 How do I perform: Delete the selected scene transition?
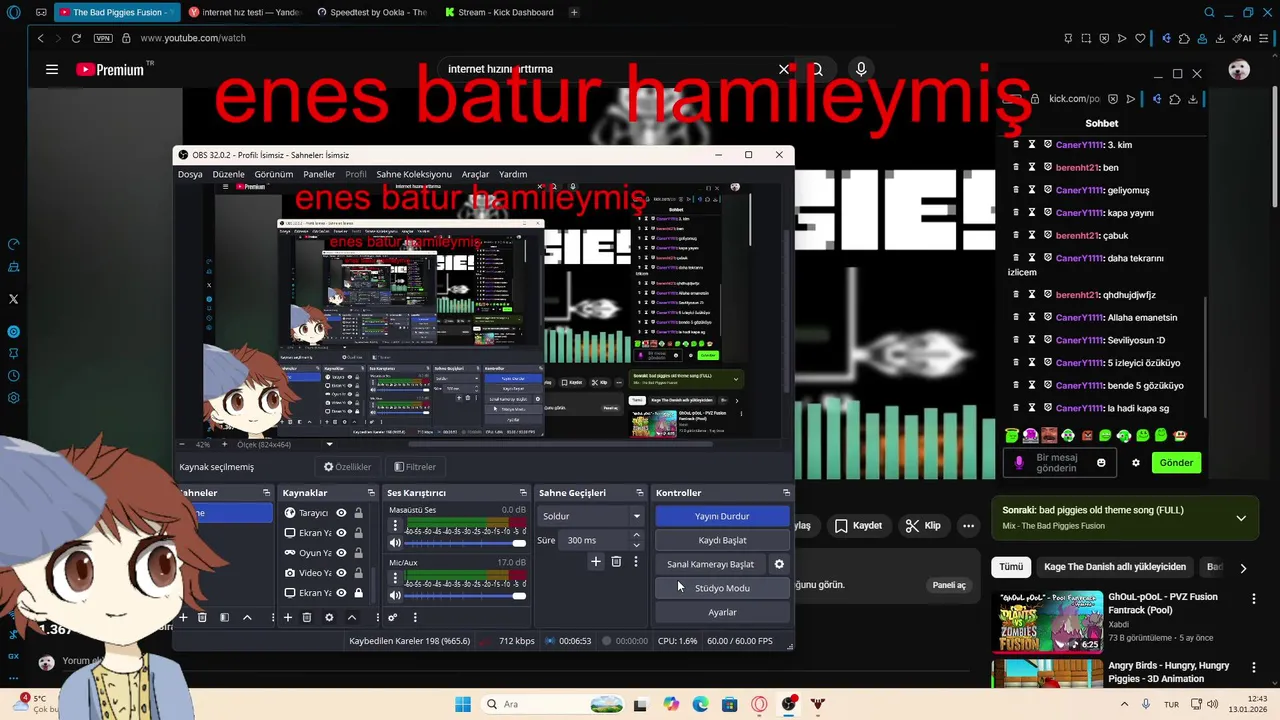coord(616,562)
